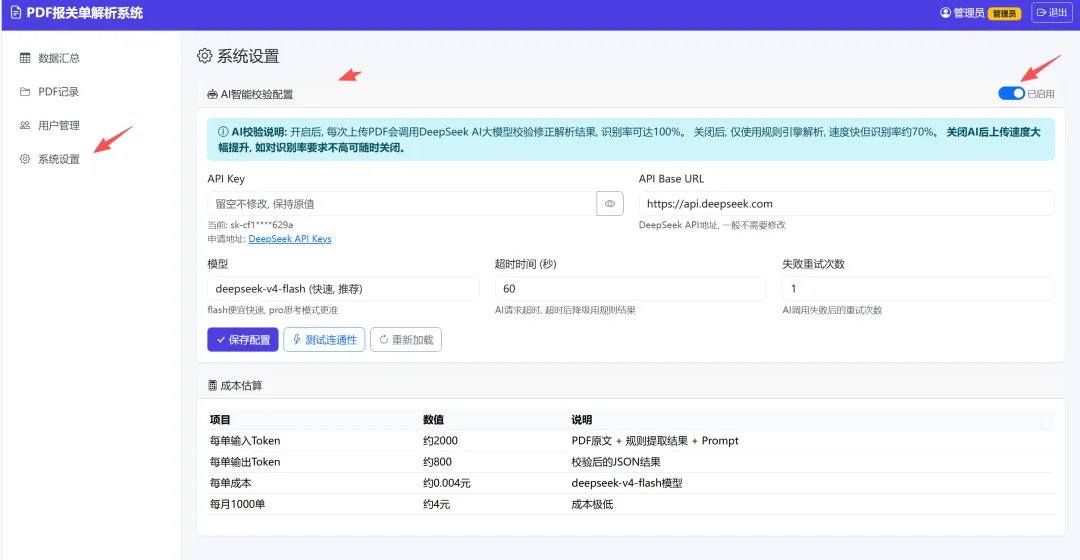Click the info icon in AI校验说明 banner
The image size is (1080, 560).
coord(223,132)
